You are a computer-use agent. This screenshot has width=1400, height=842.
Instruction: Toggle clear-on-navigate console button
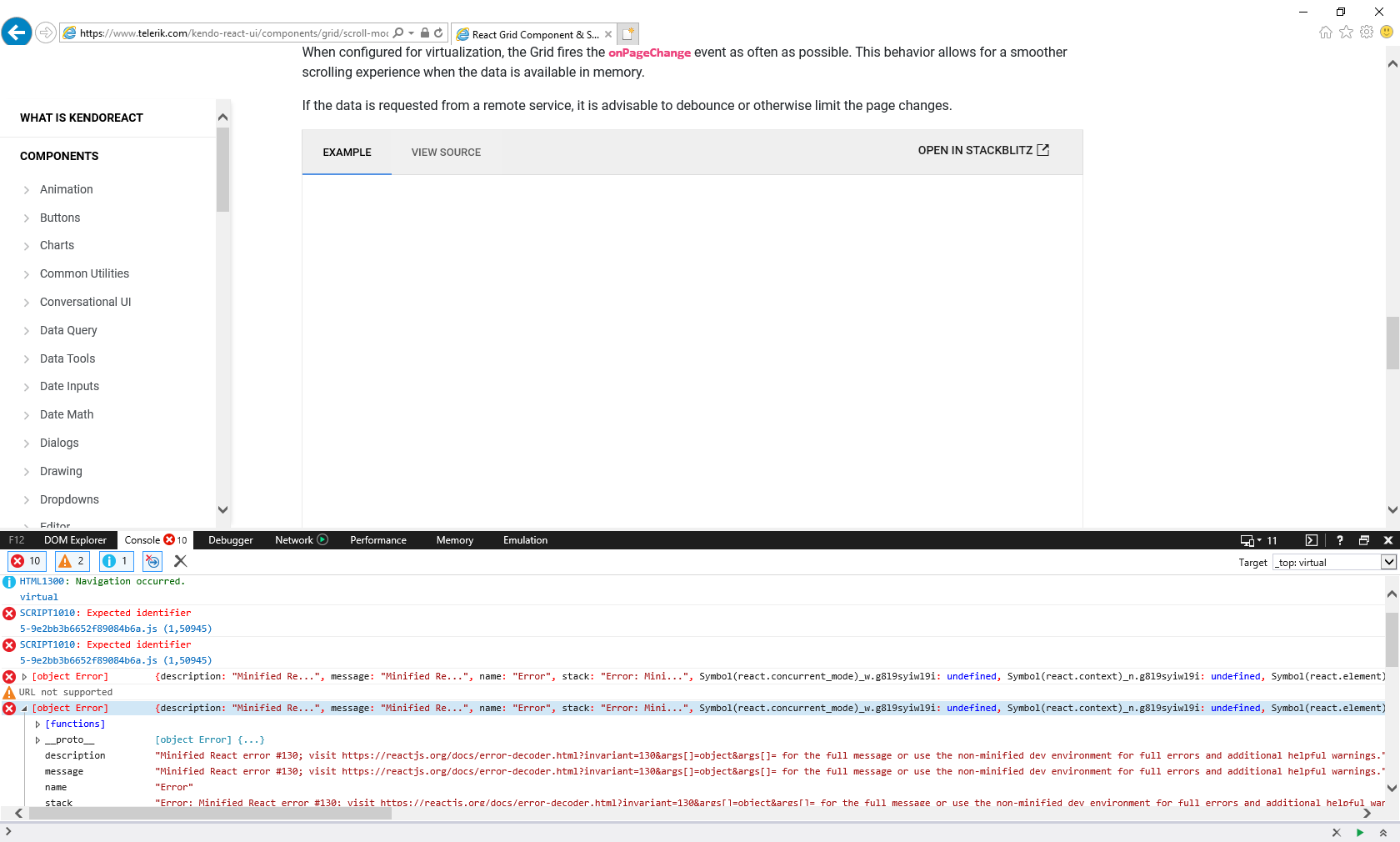(x=152, y=561)
